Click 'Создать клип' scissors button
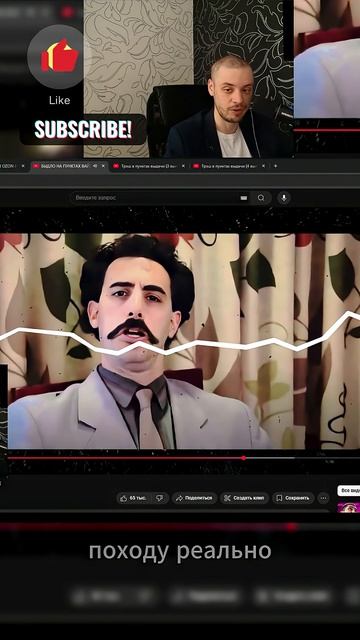 [x=244, y=498]
